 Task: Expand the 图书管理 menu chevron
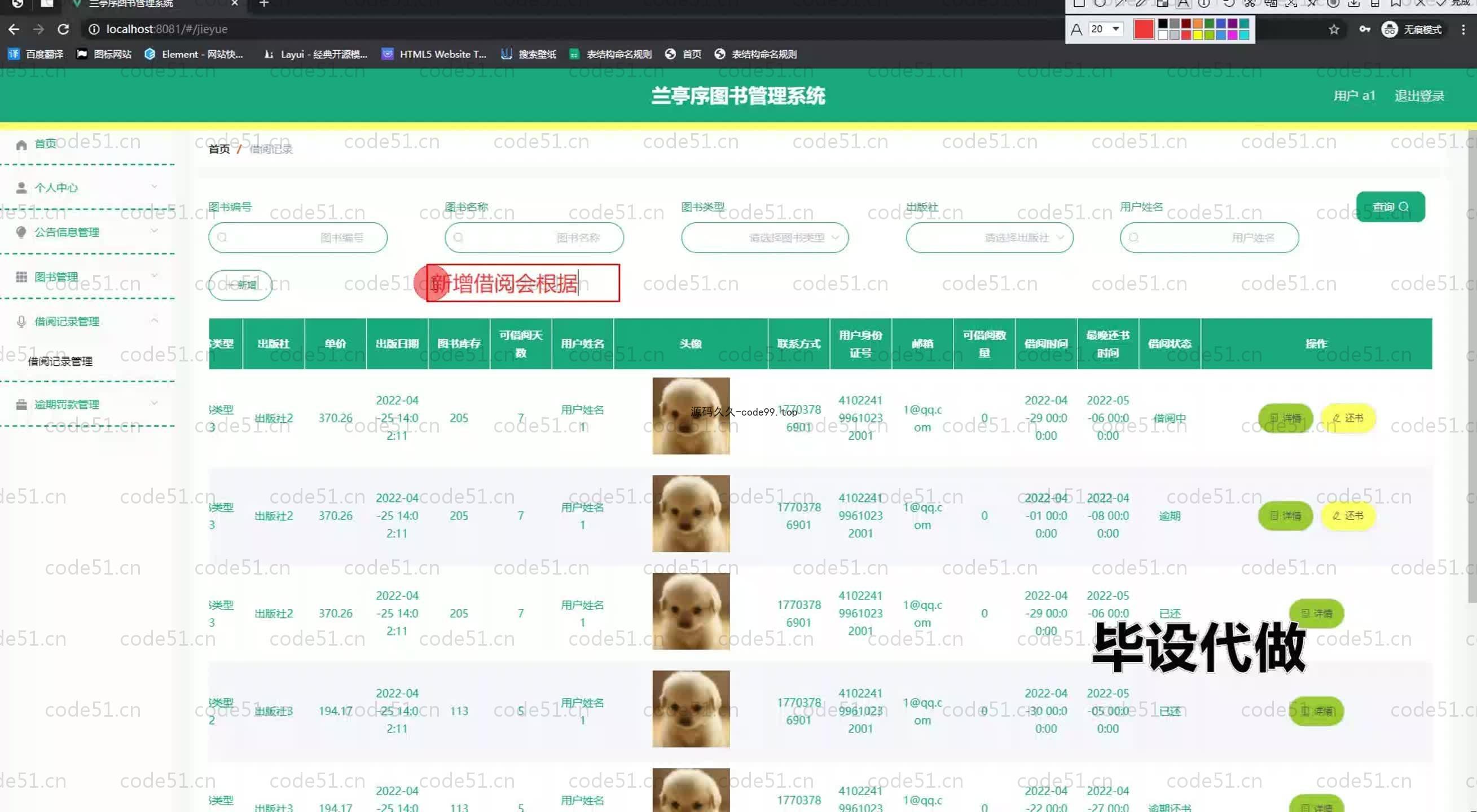[153, 276]
